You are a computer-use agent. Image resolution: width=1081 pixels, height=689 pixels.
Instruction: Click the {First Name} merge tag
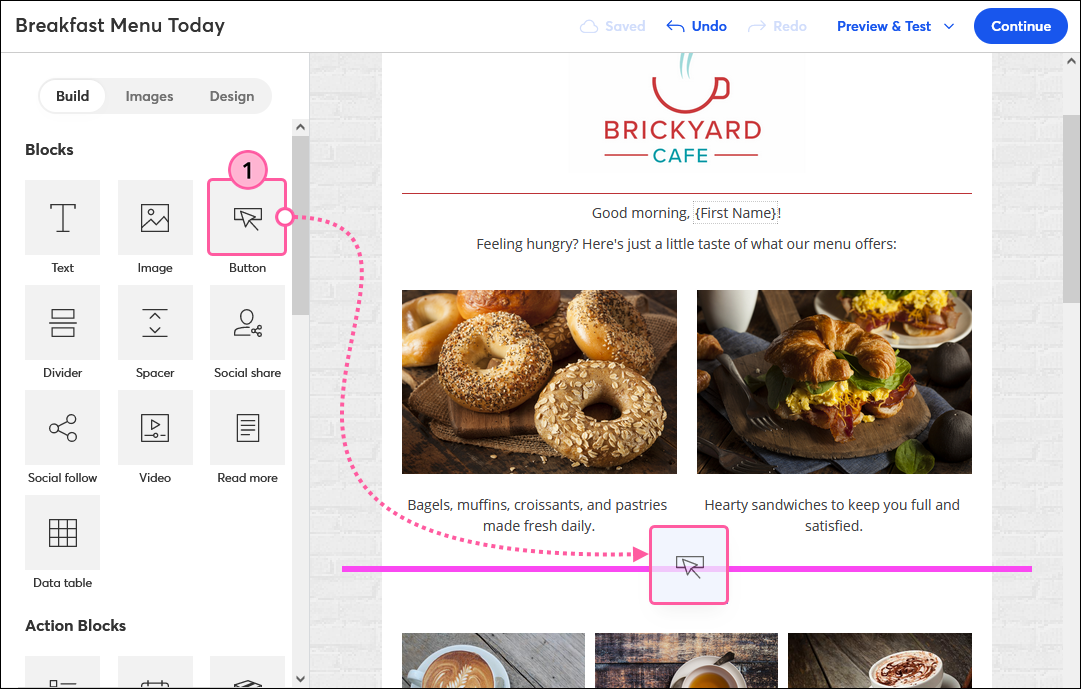(x=736, y=213)
